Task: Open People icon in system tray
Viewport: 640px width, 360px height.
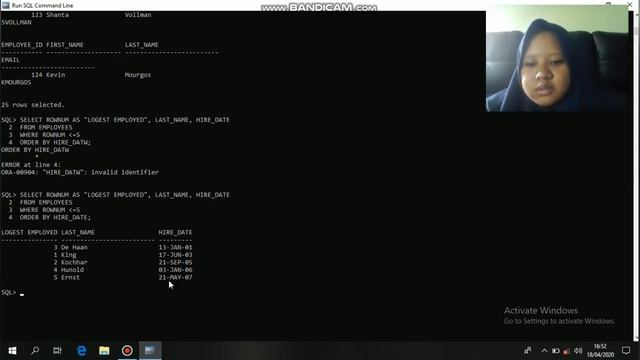Action: click(x=528, y=351)
